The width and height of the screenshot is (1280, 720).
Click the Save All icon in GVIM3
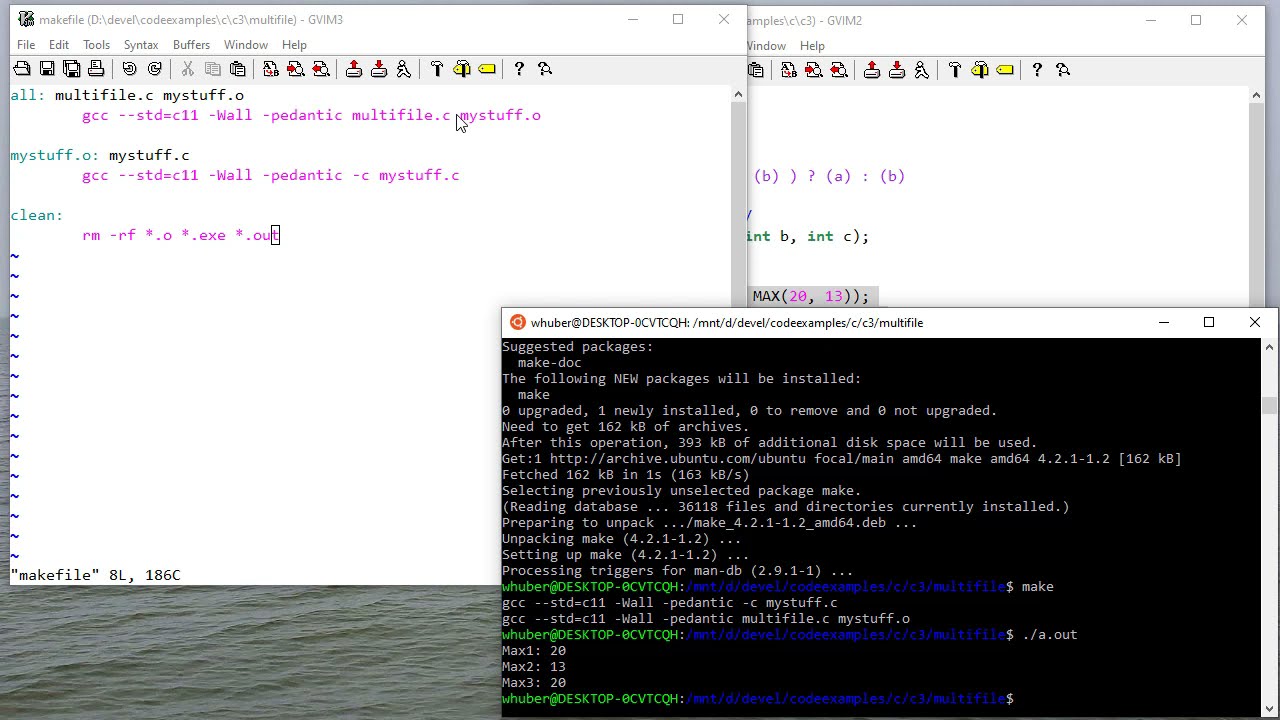pyautogui.click(x=72, y=69)
